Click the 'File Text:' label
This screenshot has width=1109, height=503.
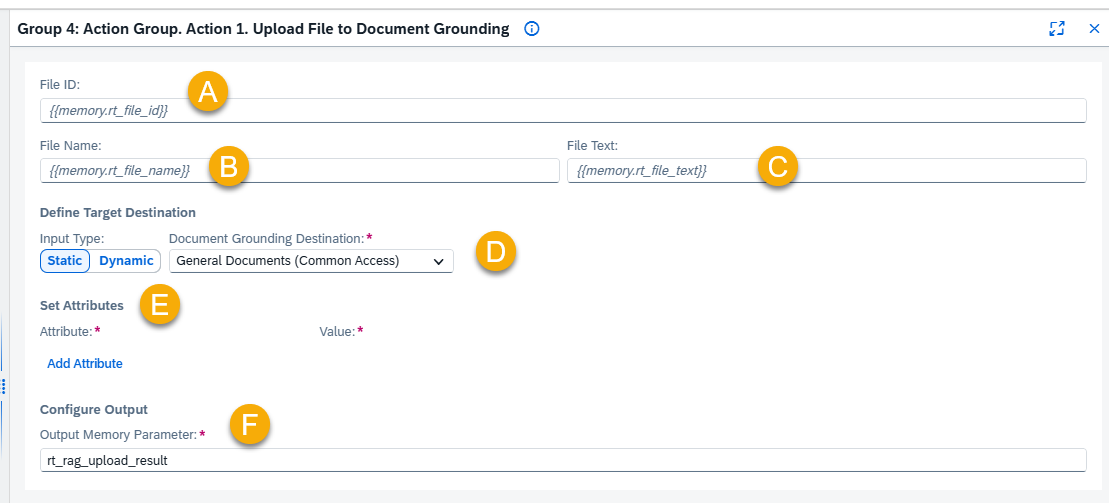tap(593, 144)
